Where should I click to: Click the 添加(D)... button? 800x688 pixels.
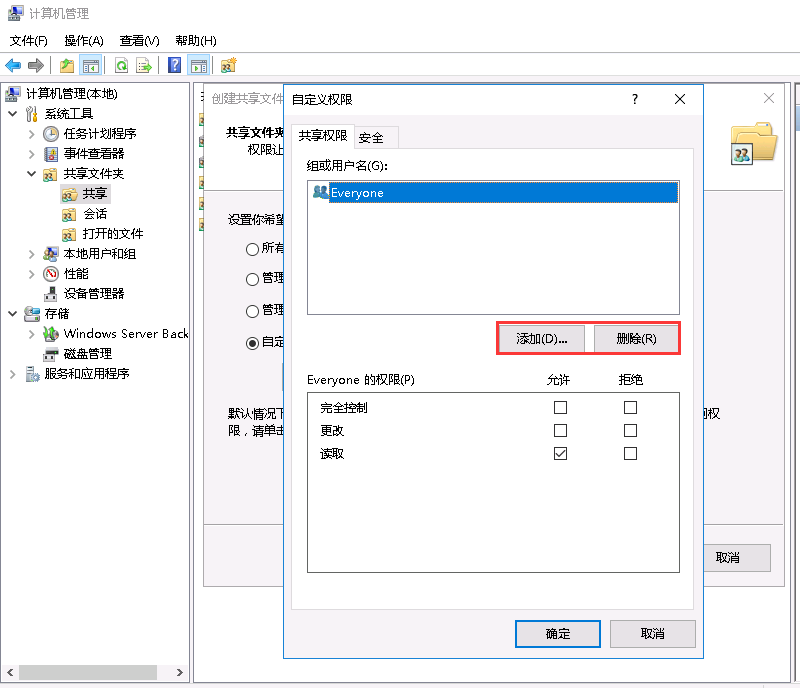pyautogui.click(x=542, y=339)
